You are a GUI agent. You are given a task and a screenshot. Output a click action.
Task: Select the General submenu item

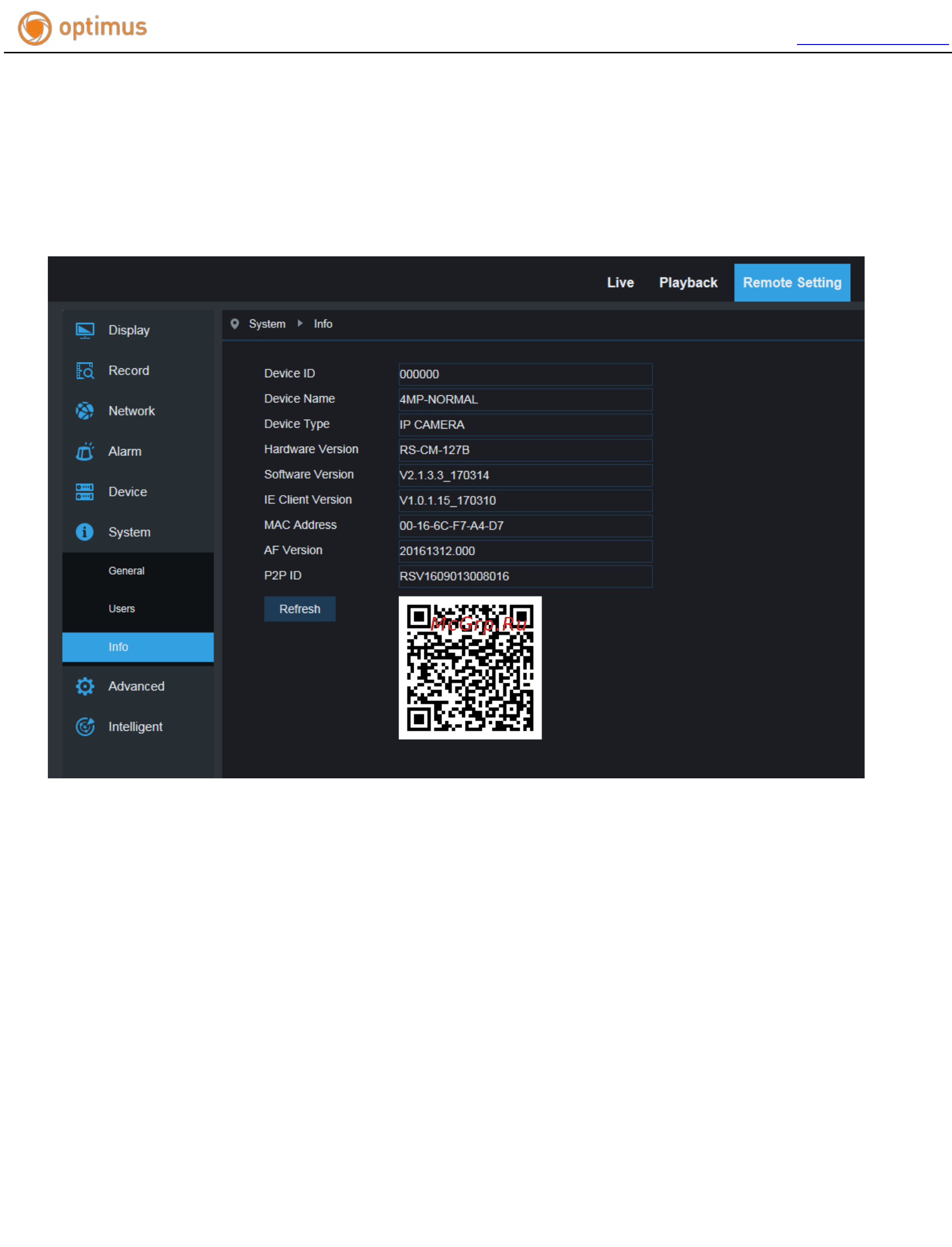[x=138, y=571]
